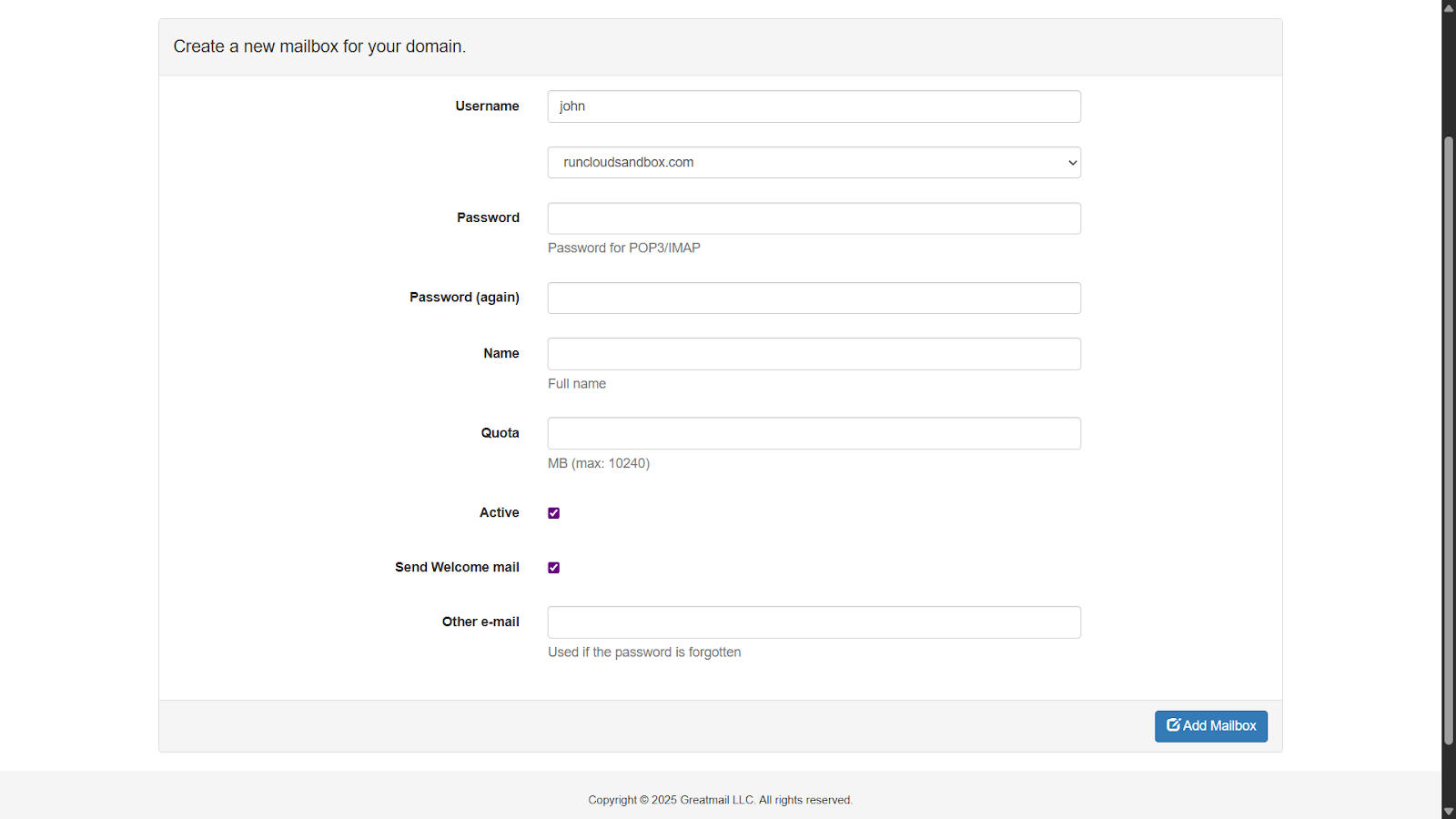This screenshot has width=1456, height=819.
Task: Click the Add Mailbox button
Action: pyautogui.click(x=1210, y=726)
